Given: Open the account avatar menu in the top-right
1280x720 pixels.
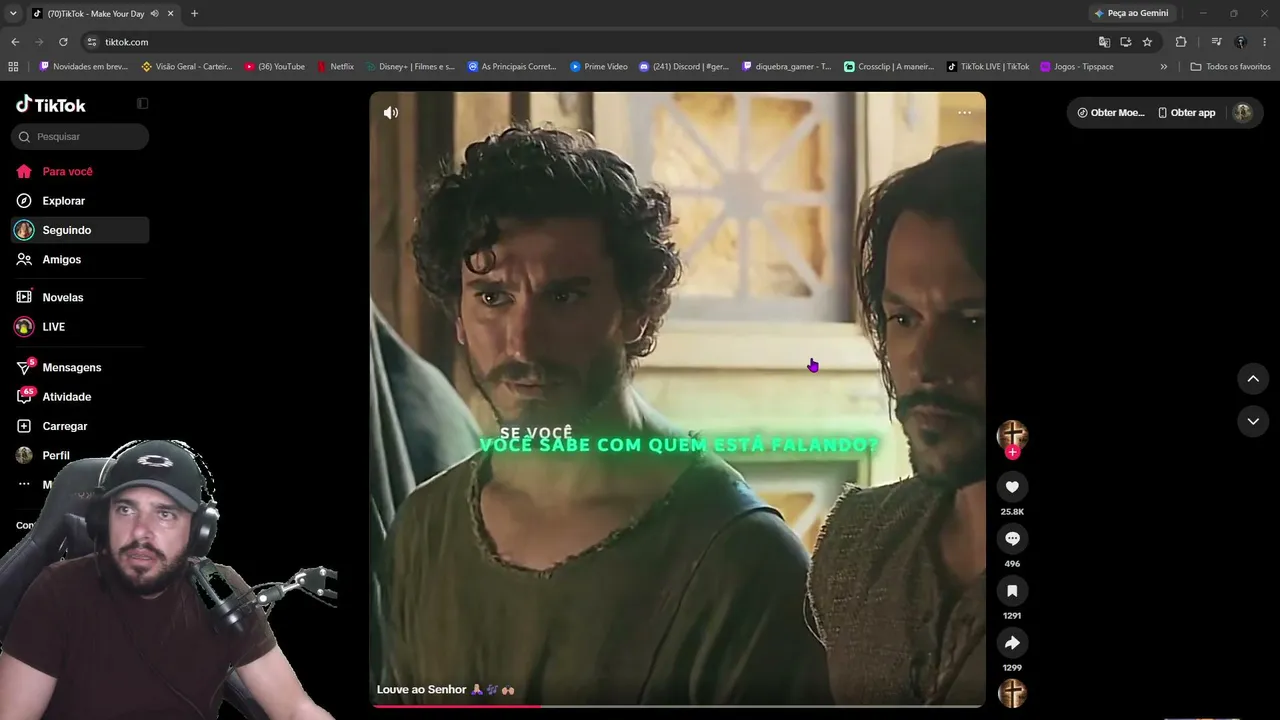Looking at the screenshot, I should 1243,113.
